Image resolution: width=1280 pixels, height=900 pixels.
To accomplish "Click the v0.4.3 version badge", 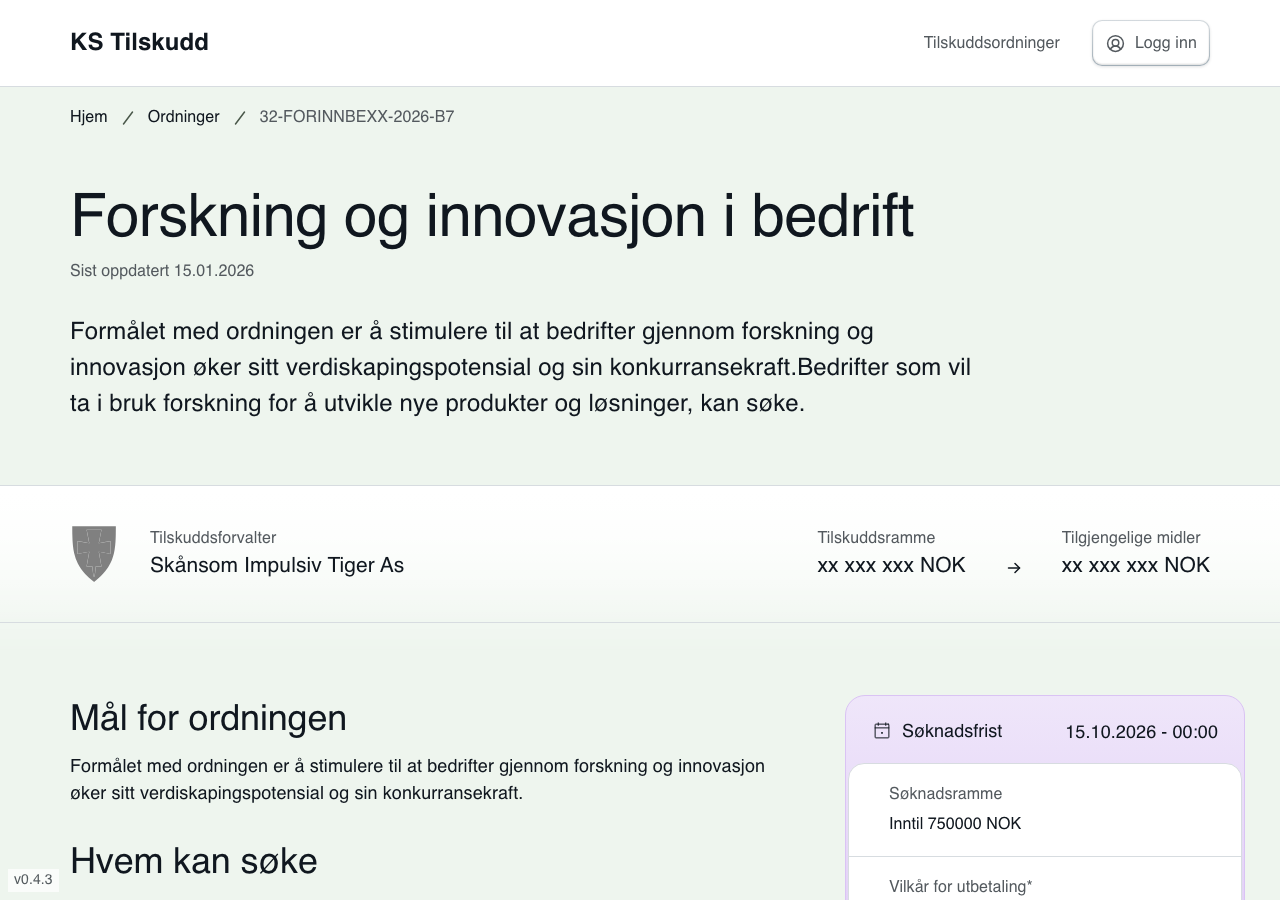I will (33, 880).
